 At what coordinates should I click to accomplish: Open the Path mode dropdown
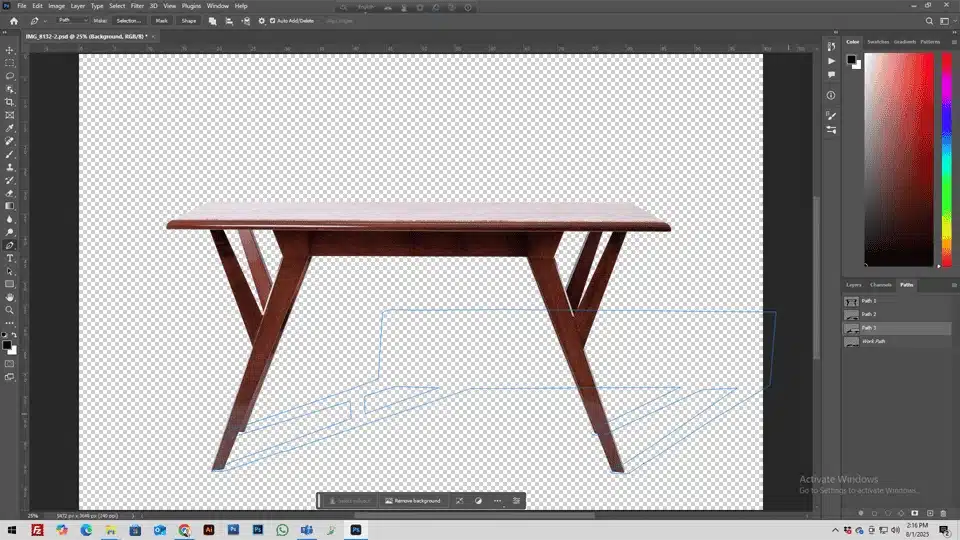pyautogui.click(x=72, y=20)
